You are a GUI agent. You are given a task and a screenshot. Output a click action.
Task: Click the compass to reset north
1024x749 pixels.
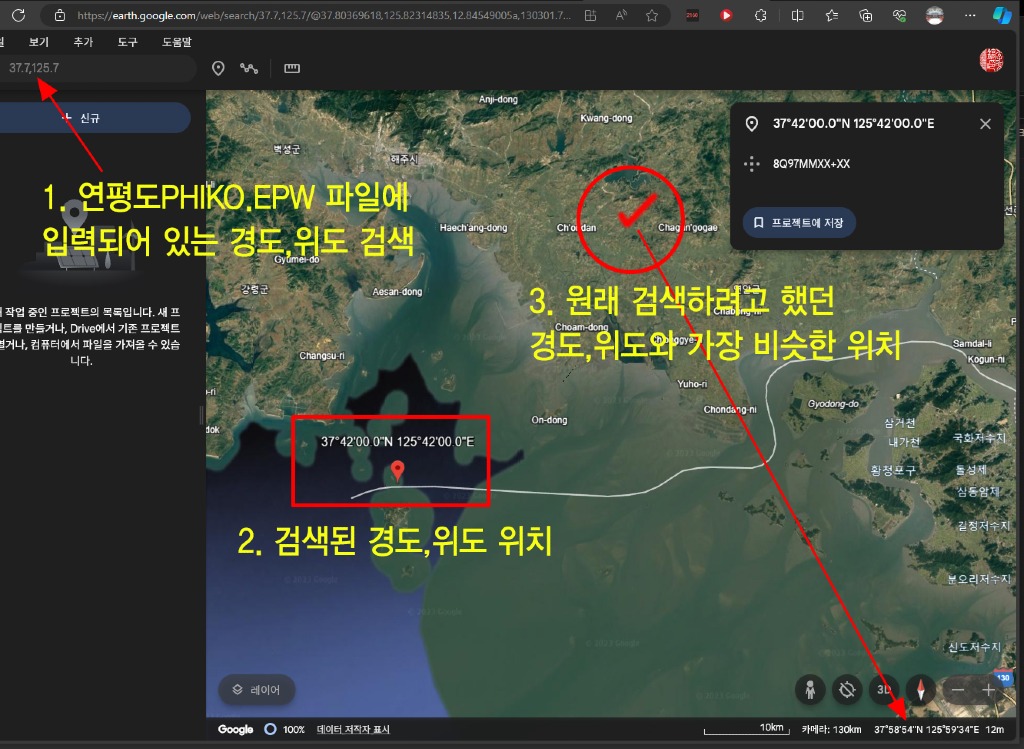[x=919, y=689]
